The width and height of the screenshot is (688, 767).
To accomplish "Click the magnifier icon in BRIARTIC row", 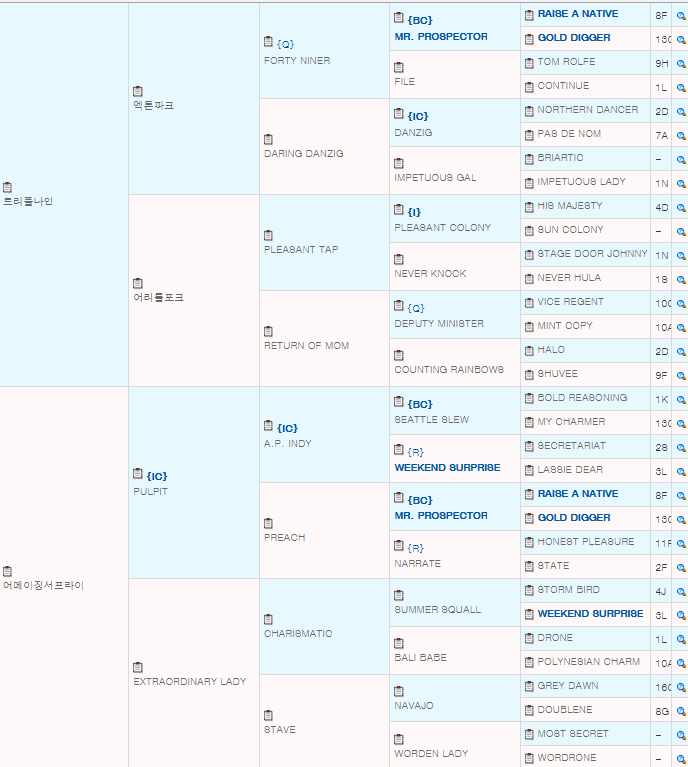I will pos(681,159).
